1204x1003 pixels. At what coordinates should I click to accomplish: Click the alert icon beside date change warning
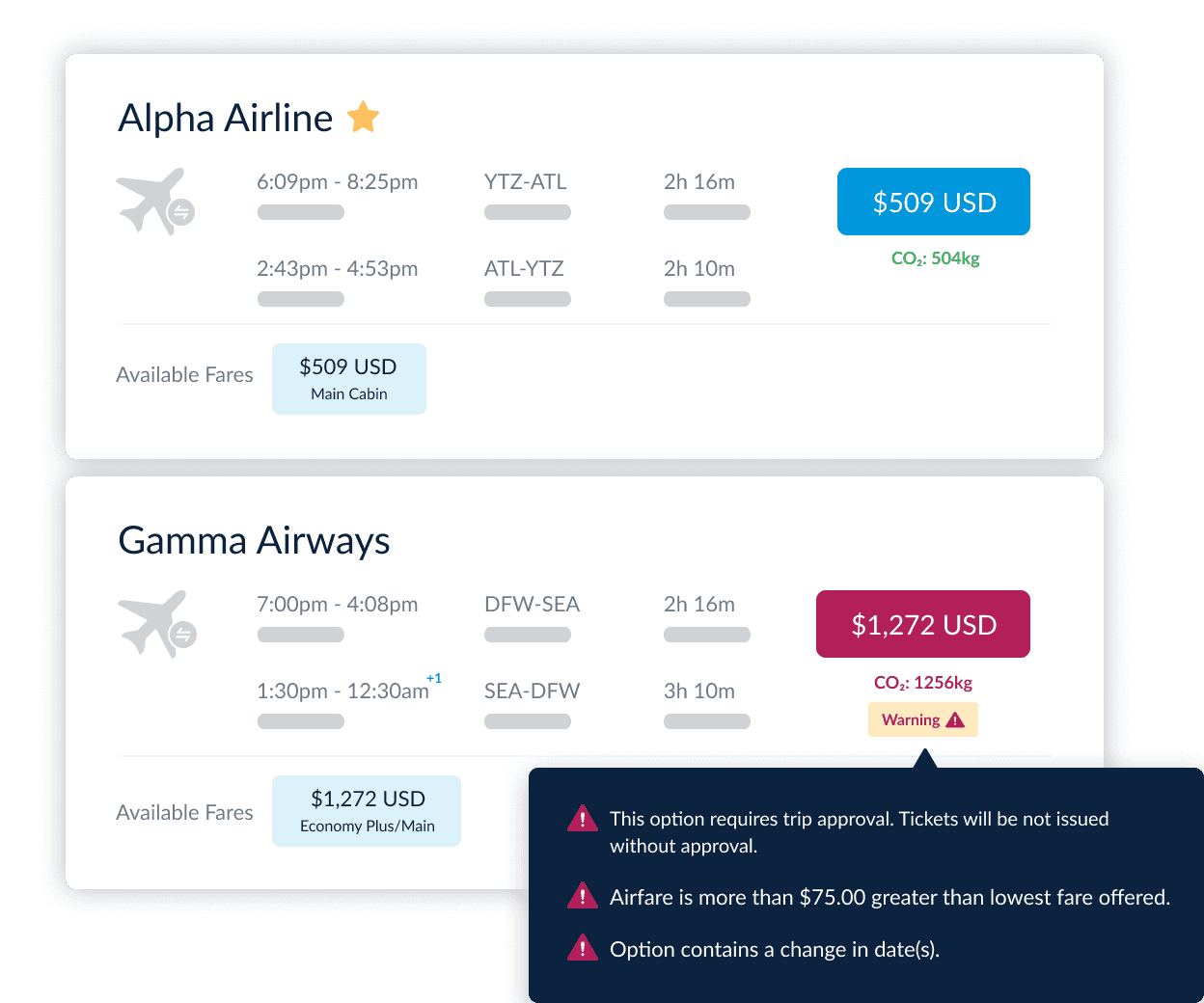click(583, 948)
